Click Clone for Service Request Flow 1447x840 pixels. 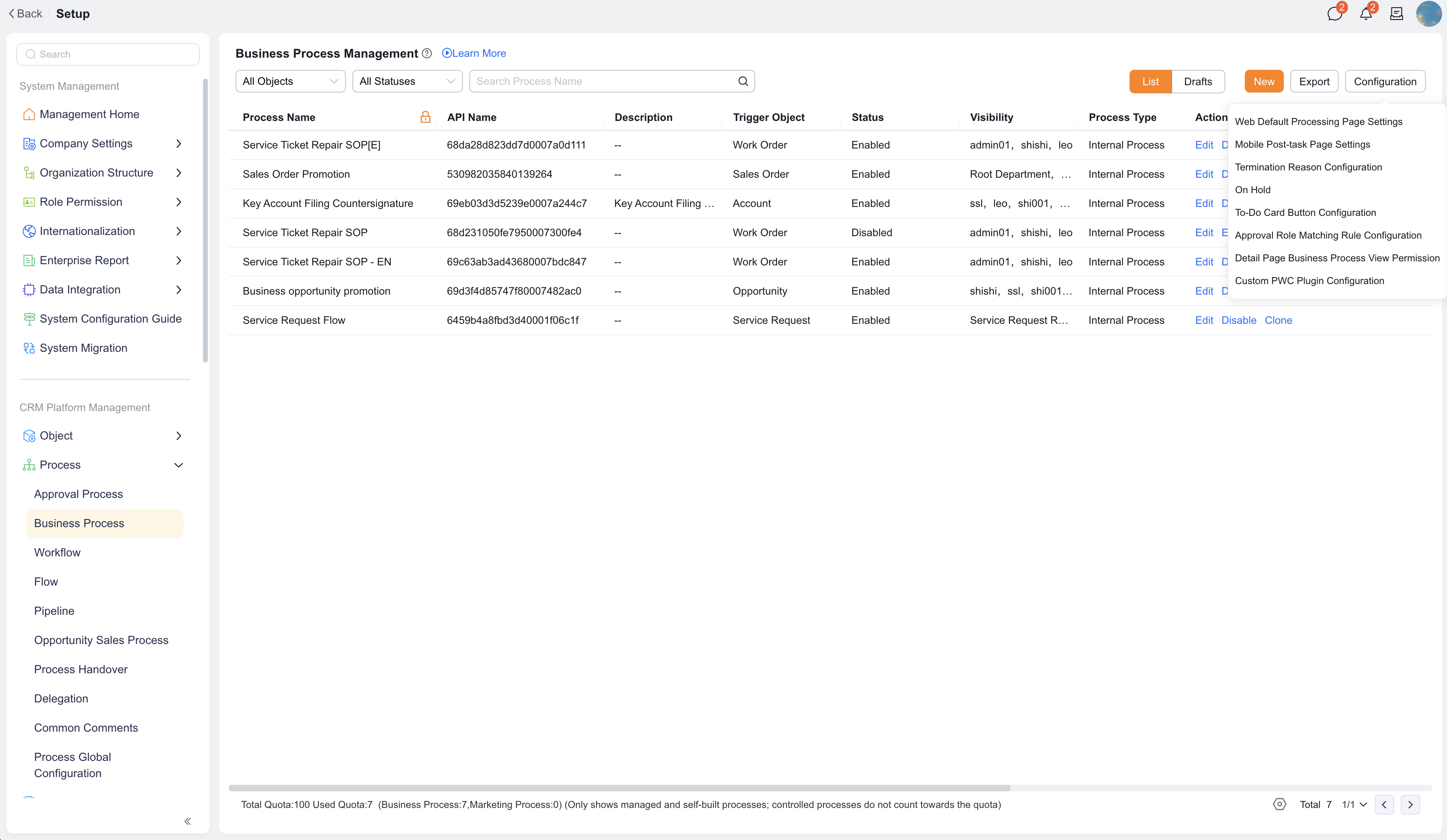[1278, 320]
